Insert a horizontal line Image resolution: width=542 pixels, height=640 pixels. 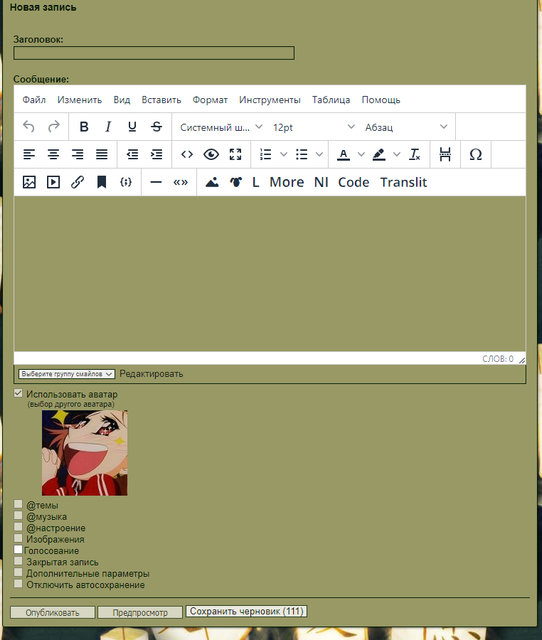pos(156,182)
